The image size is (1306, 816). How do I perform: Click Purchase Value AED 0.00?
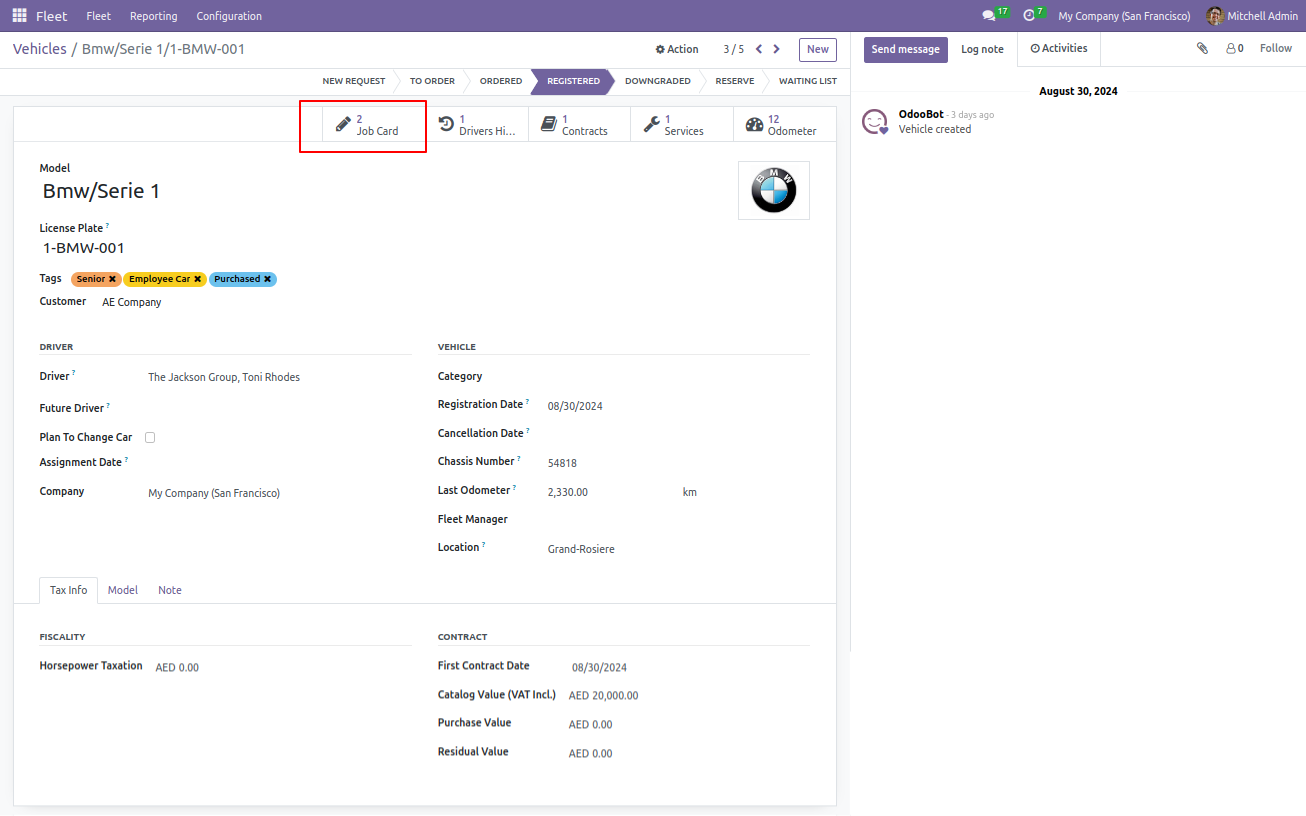[590, 724]
